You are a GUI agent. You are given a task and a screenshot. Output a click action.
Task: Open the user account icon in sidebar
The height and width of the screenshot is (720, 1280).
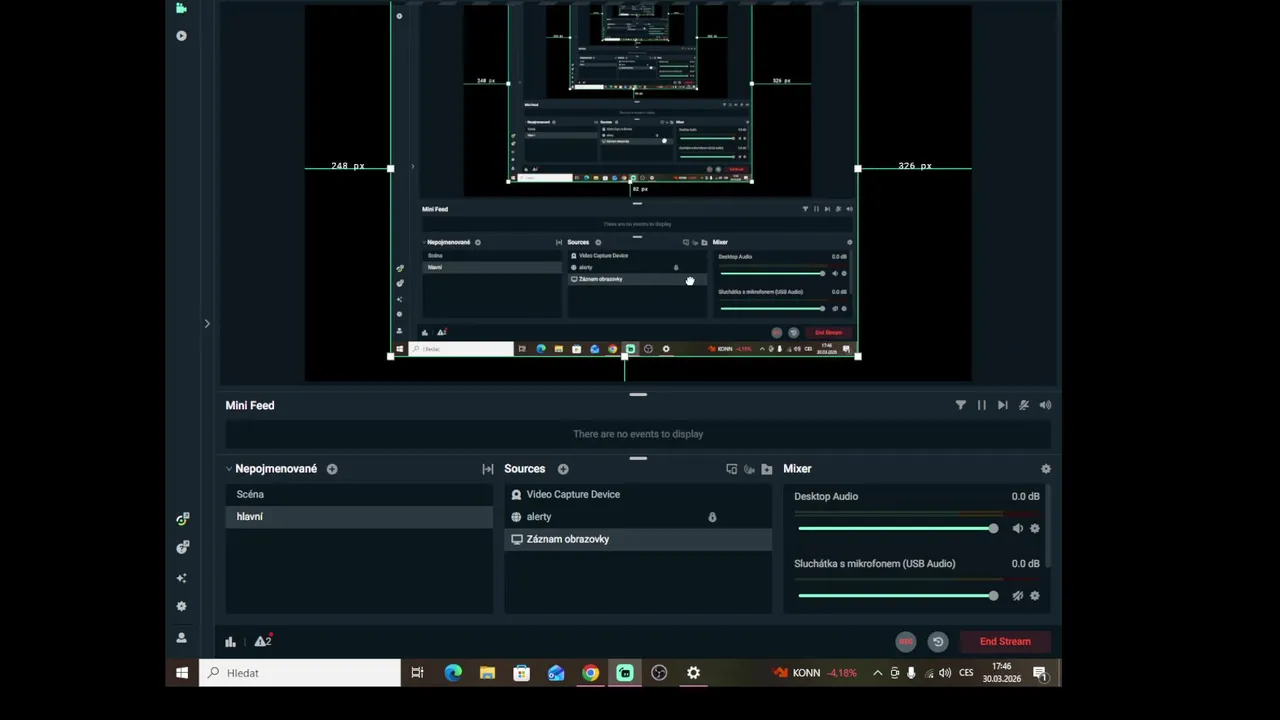pos(181,638)
